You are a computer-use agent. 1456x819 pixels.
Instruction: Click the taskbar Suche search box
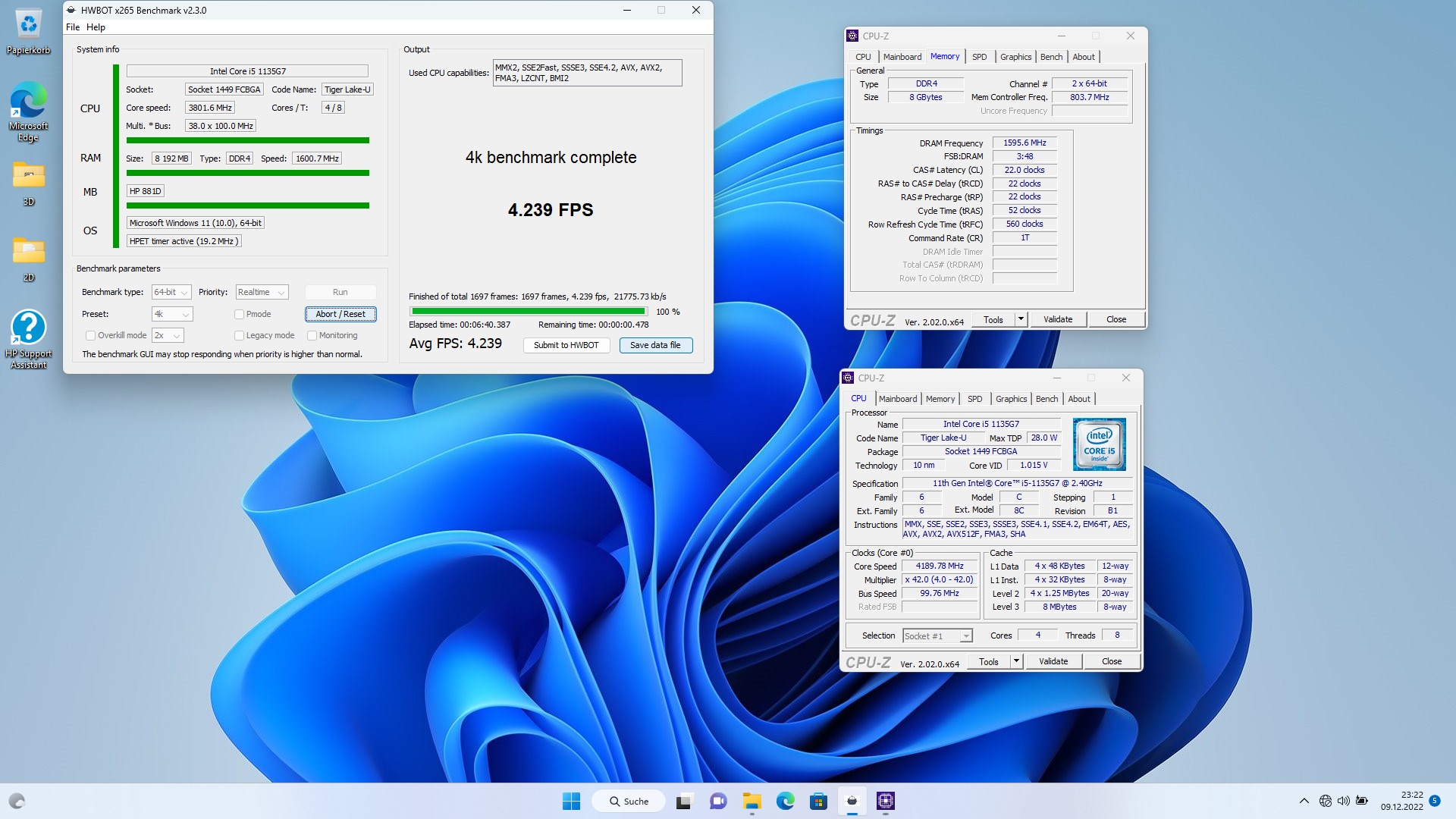(x=629, y=801)
